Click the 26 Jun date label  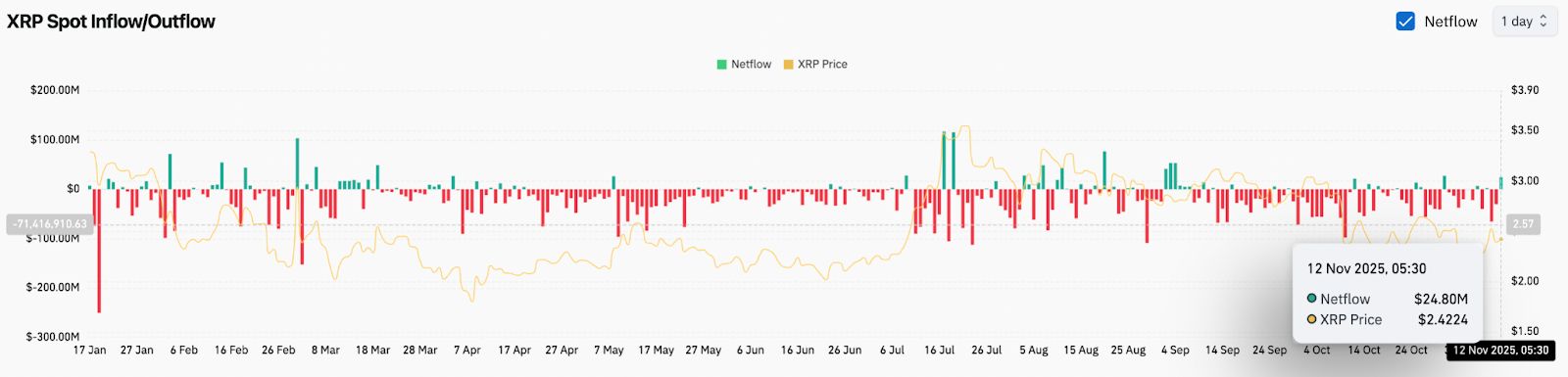click(845, 350)
